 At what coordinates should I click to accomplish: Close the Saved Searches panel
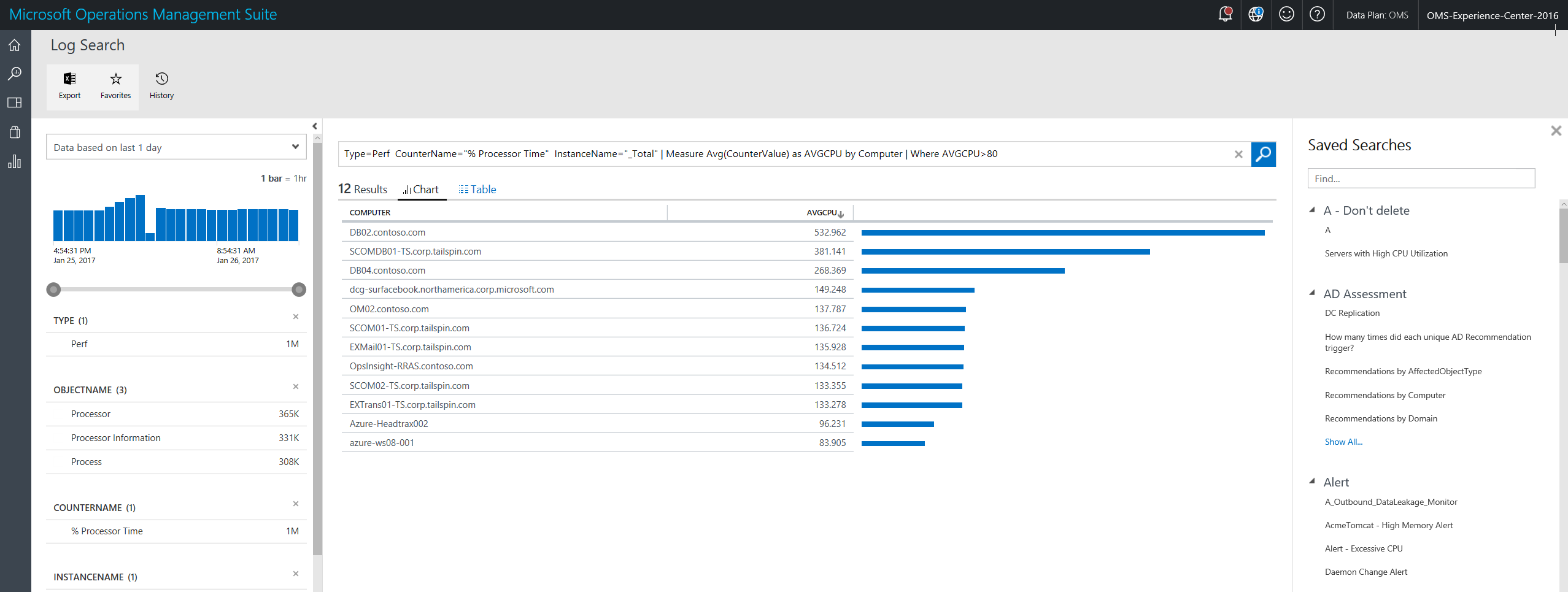click(x=1556, y=131)
